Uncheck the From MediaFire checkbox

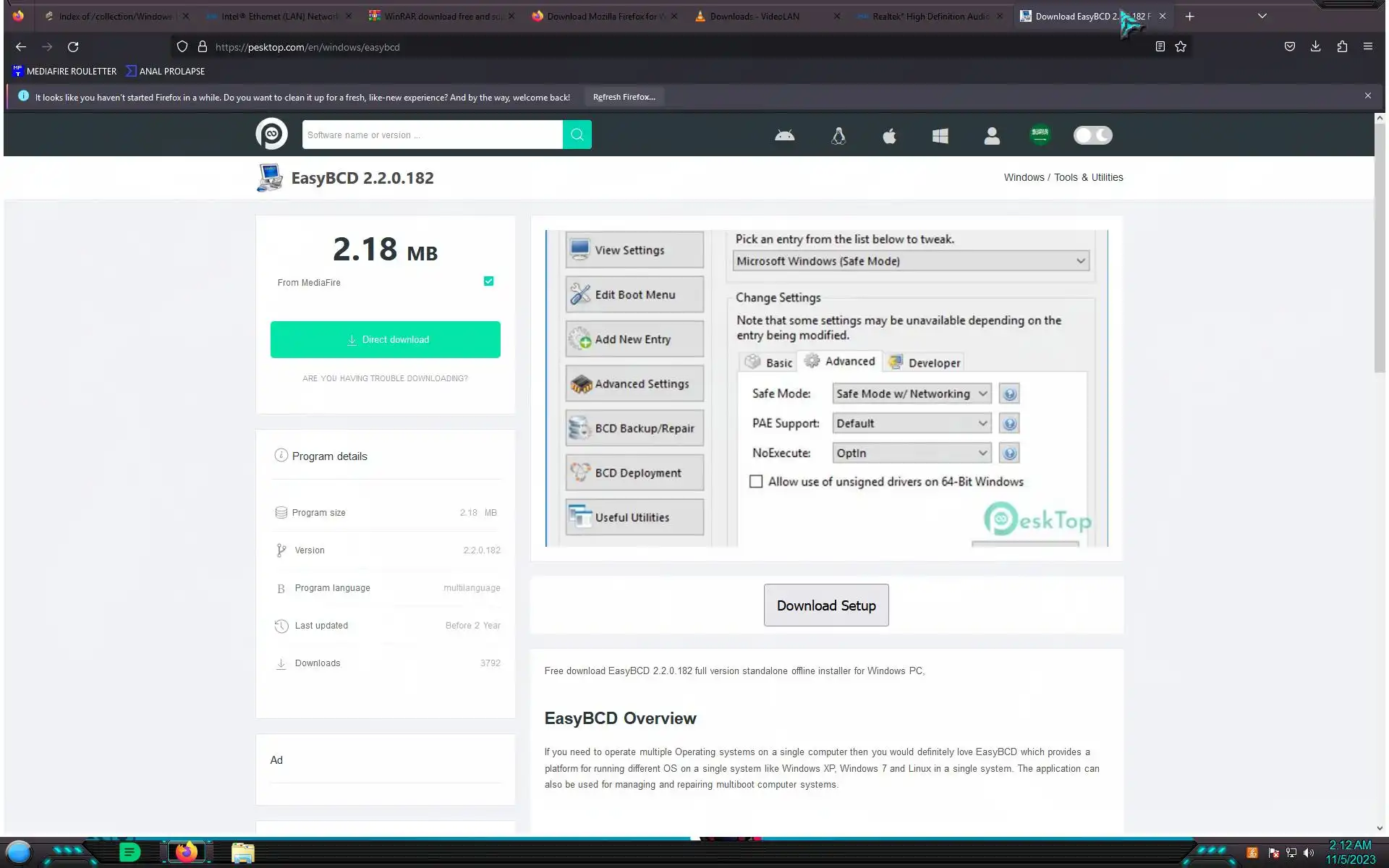tap(488, 281)
